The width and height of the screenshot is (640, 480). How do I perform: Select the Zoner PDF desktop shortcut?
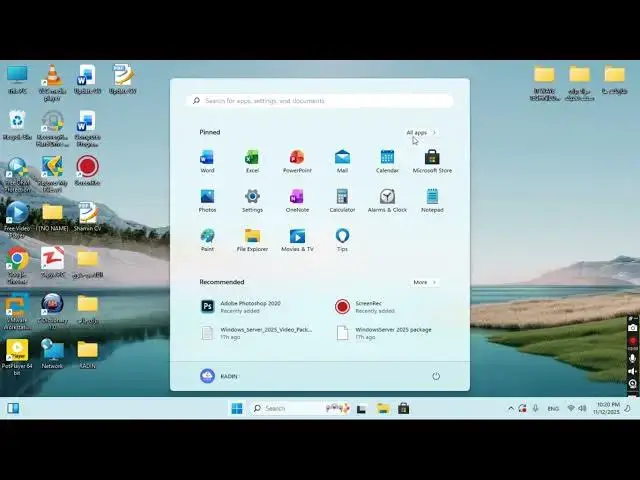[53, 262]
